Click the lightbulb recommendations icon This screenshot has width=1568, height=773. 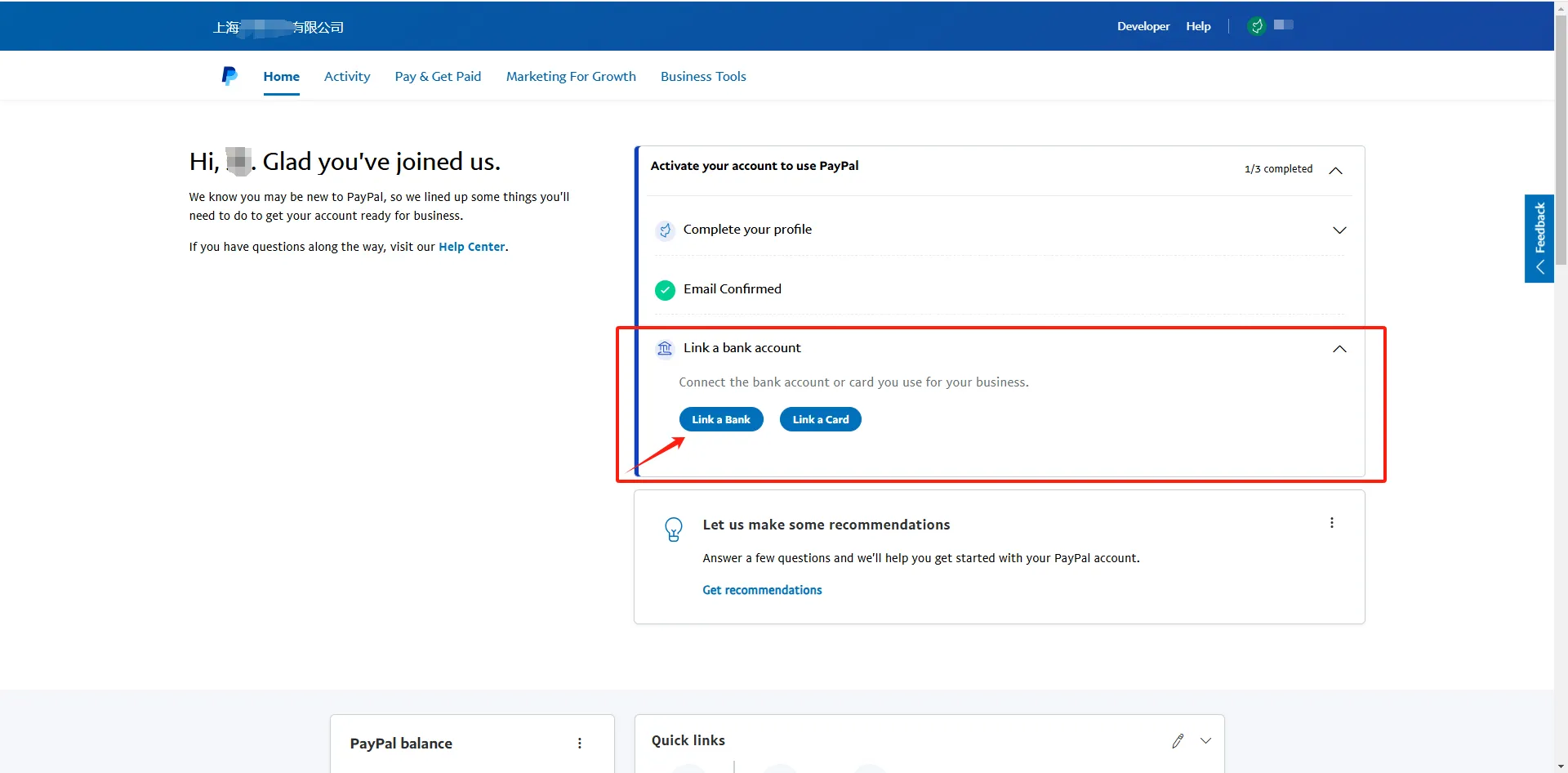(x=674, y=529)
